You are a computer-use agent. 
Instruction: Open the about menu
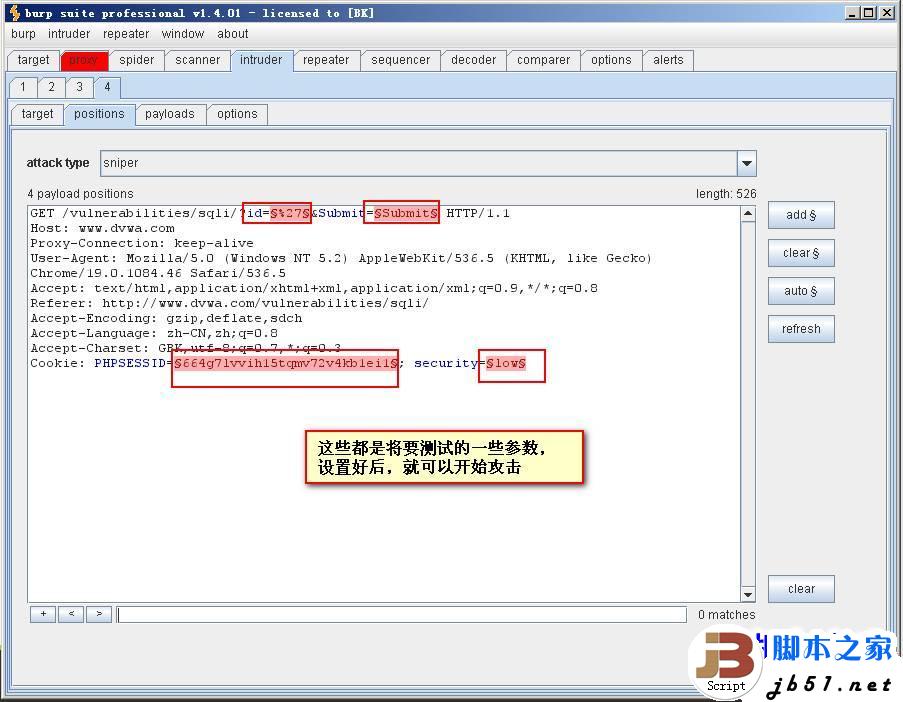click(232, 33)
